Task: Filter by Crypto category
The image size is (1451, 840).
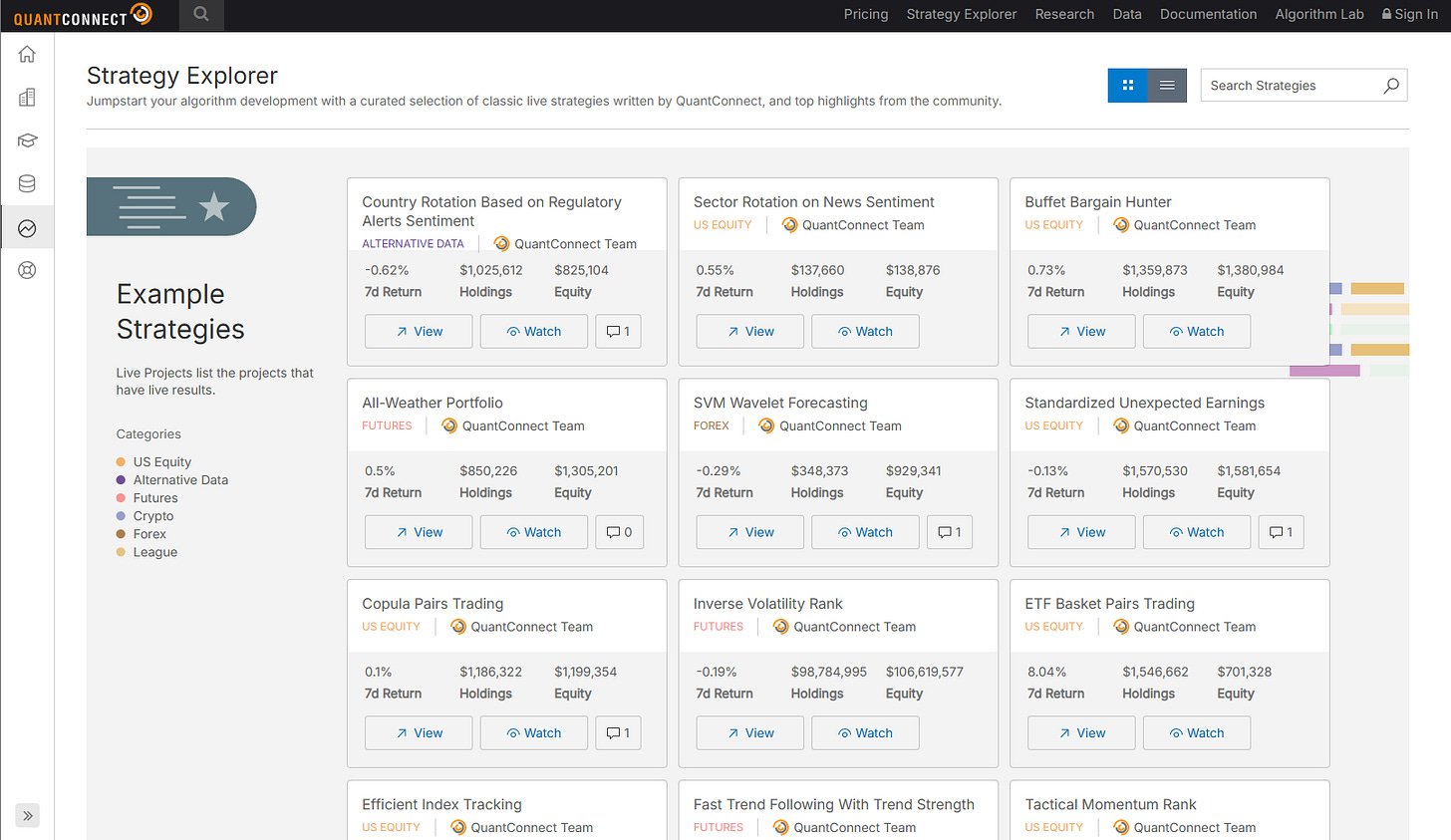Action: point(153,516)
